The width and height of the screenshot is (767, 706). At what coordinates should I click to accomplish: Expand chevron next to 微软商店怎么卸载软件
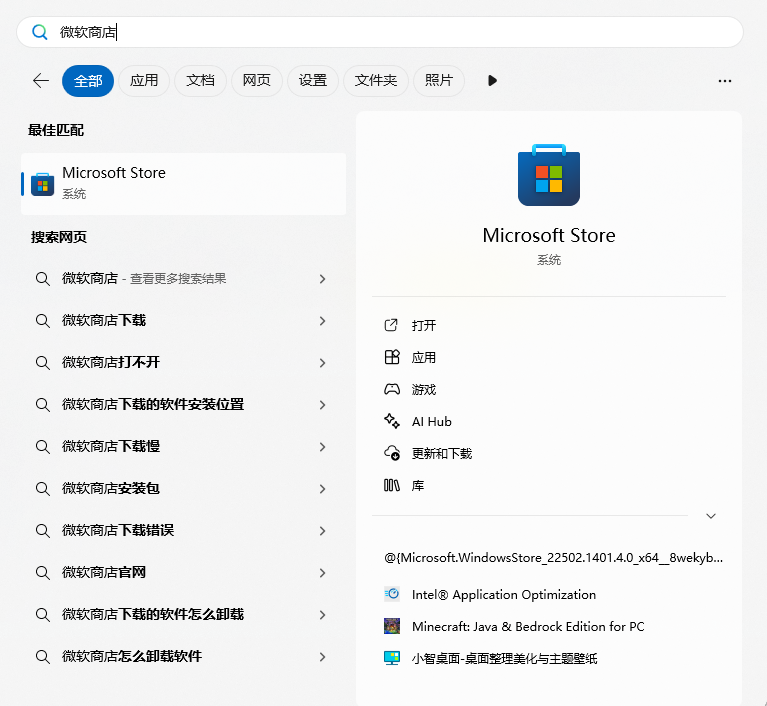click(x=322, y=657)
